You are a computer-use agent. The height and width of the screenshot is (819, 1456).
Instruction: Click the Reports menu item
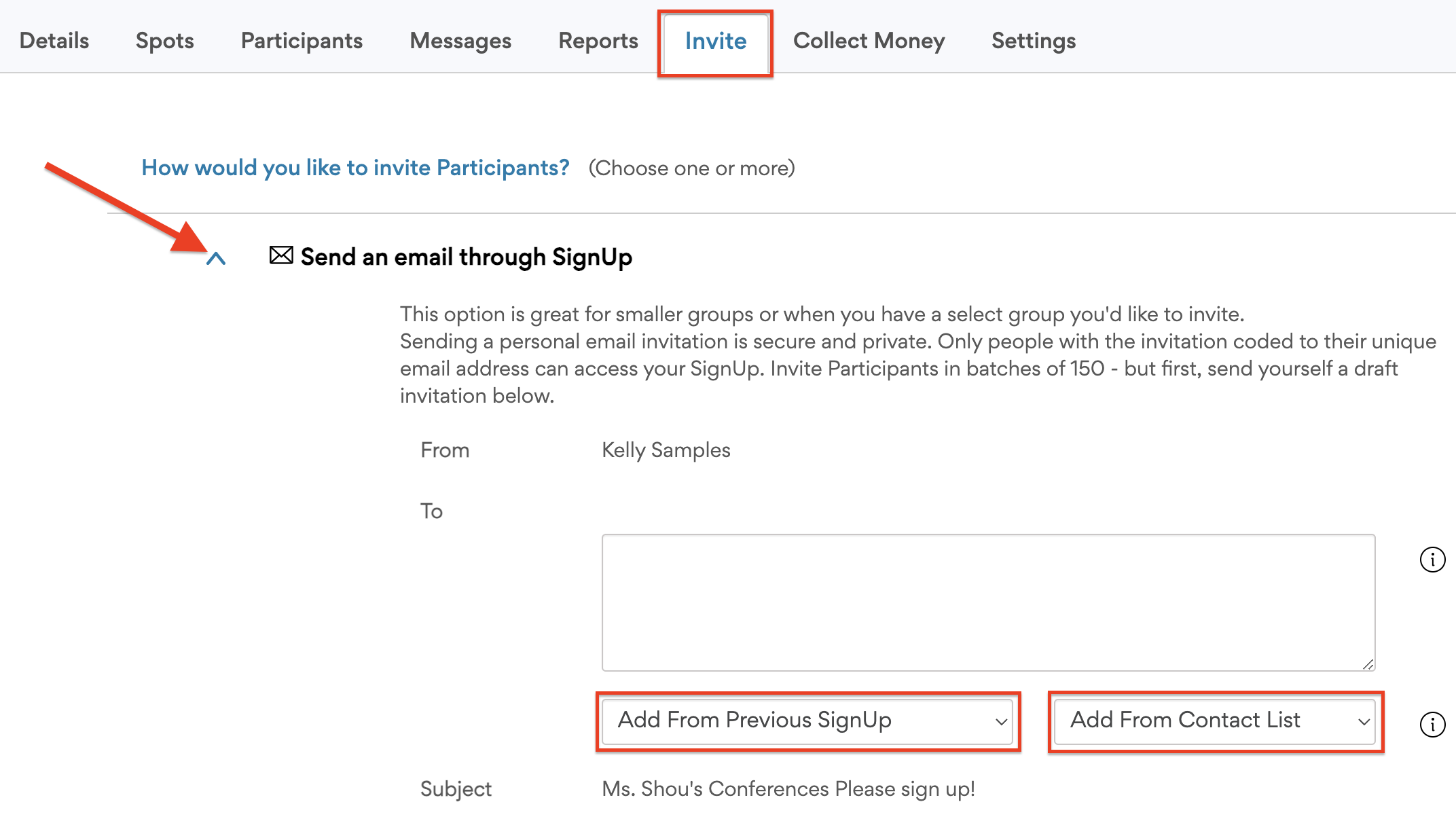point(597,40)
